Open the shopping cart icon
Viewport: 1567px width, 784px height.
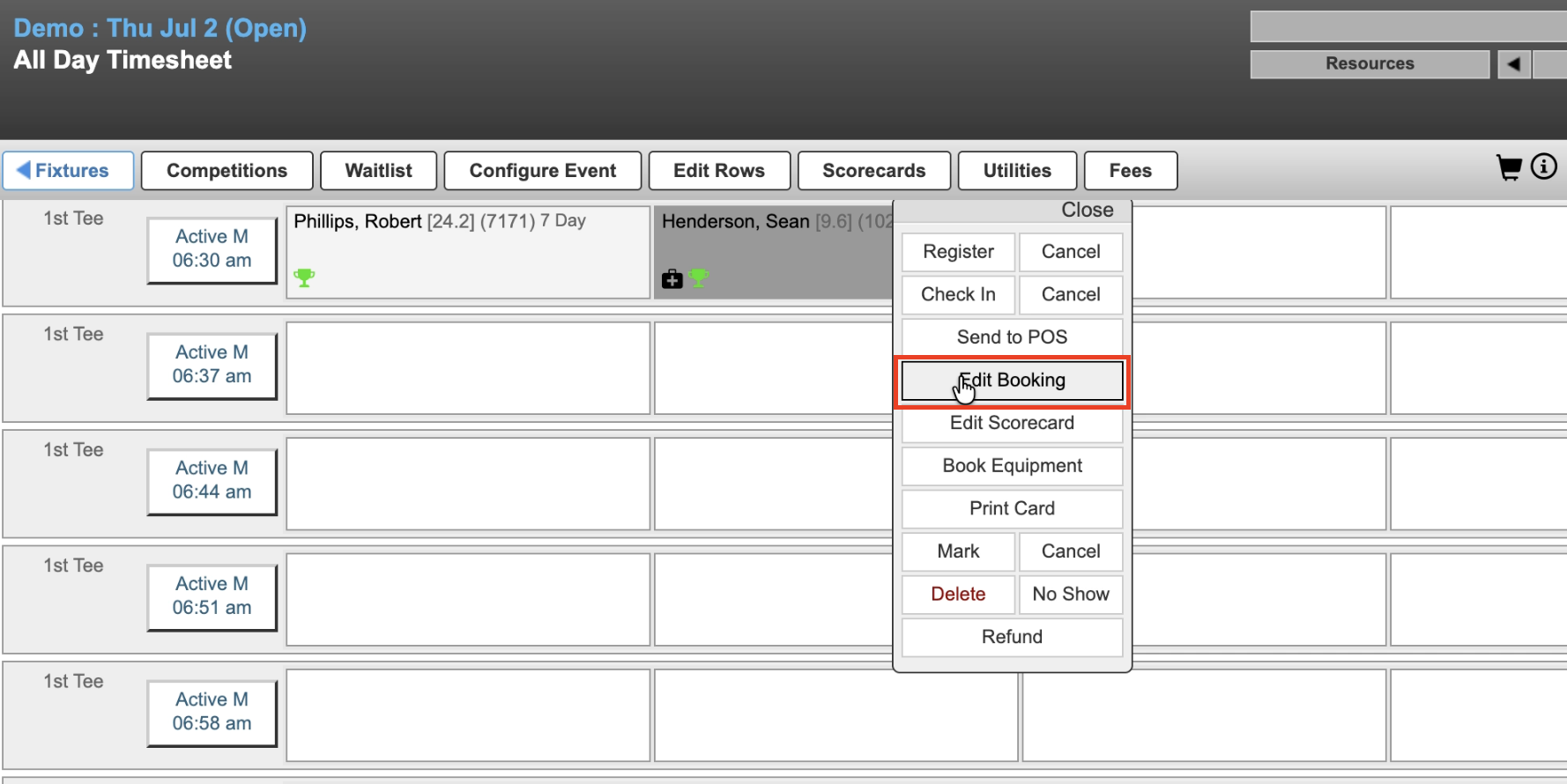pos(1509,167)
